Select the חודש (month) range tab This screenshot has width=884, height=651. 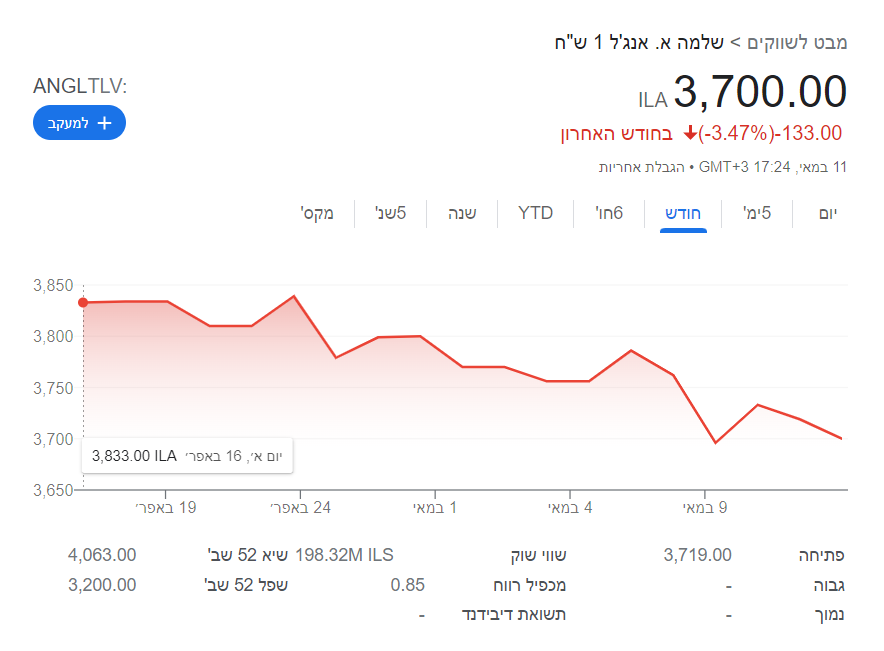click(x=683, y=213)
